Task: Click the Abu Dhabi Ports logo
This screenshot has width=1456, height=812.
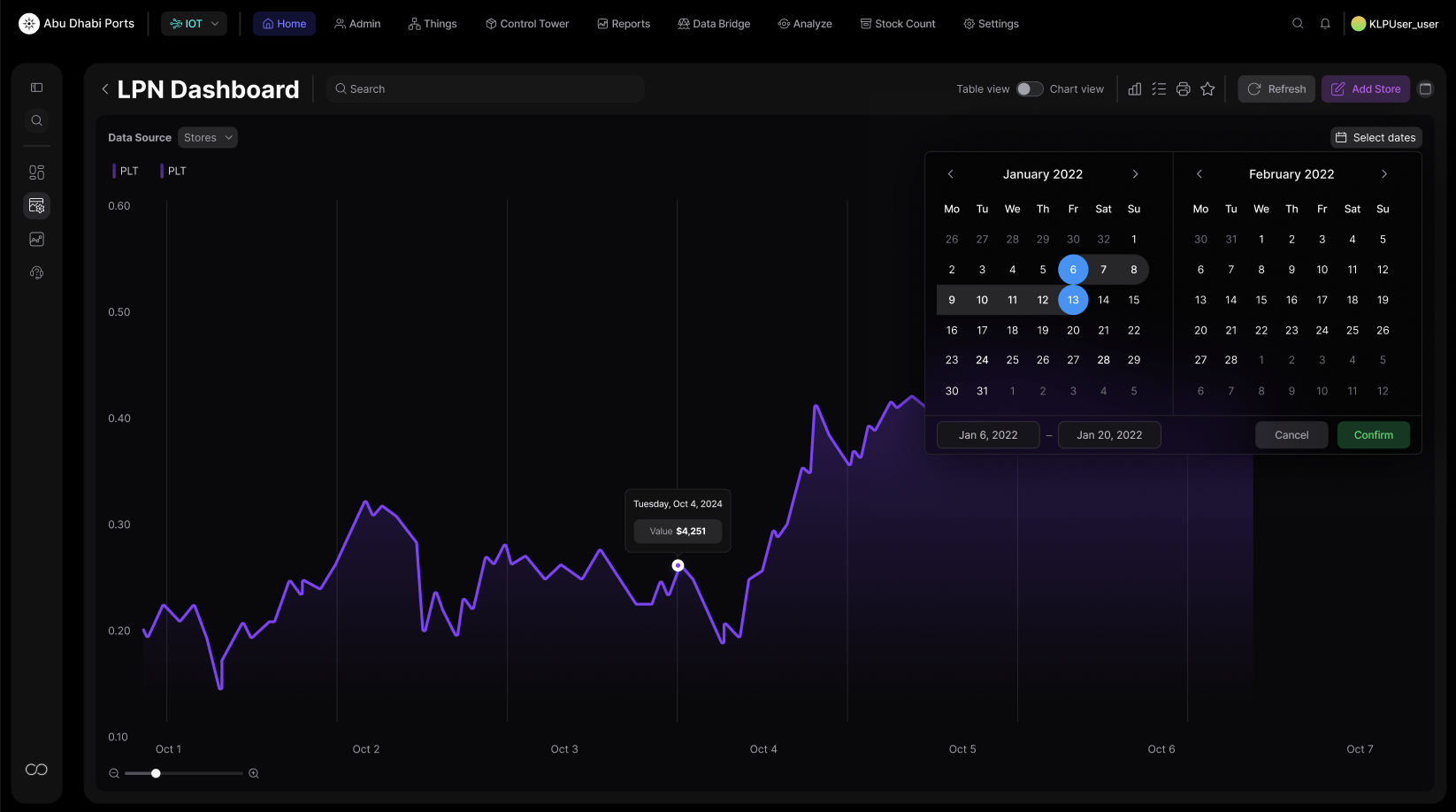Action: 77,24
